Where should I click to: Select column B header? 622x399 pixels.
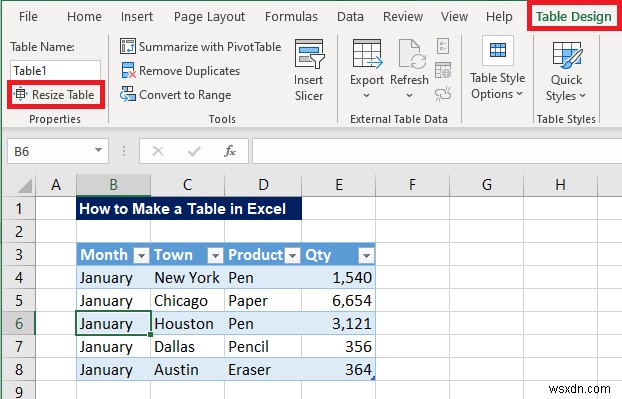(113, 185)
